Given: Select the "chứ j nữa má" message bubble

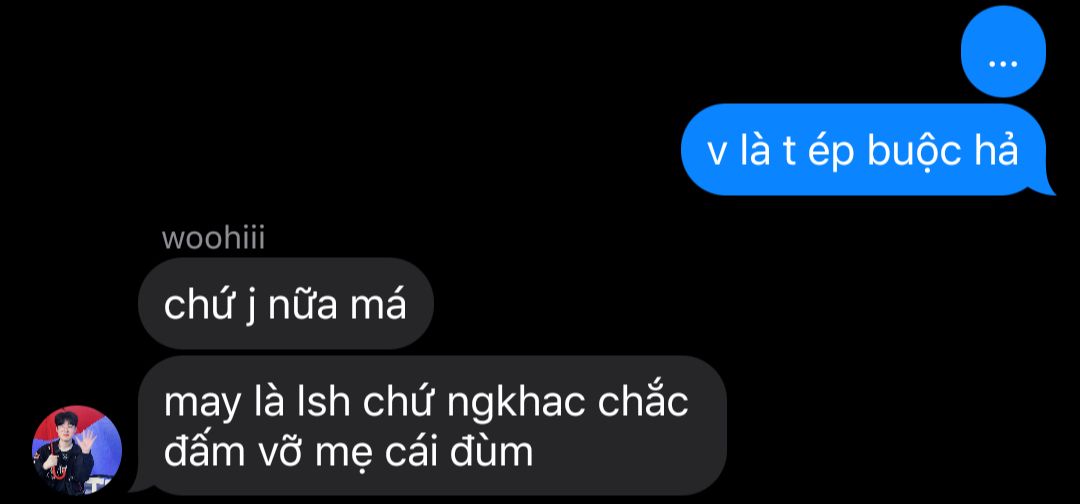Looking at the screenshot, I should 285,304.
